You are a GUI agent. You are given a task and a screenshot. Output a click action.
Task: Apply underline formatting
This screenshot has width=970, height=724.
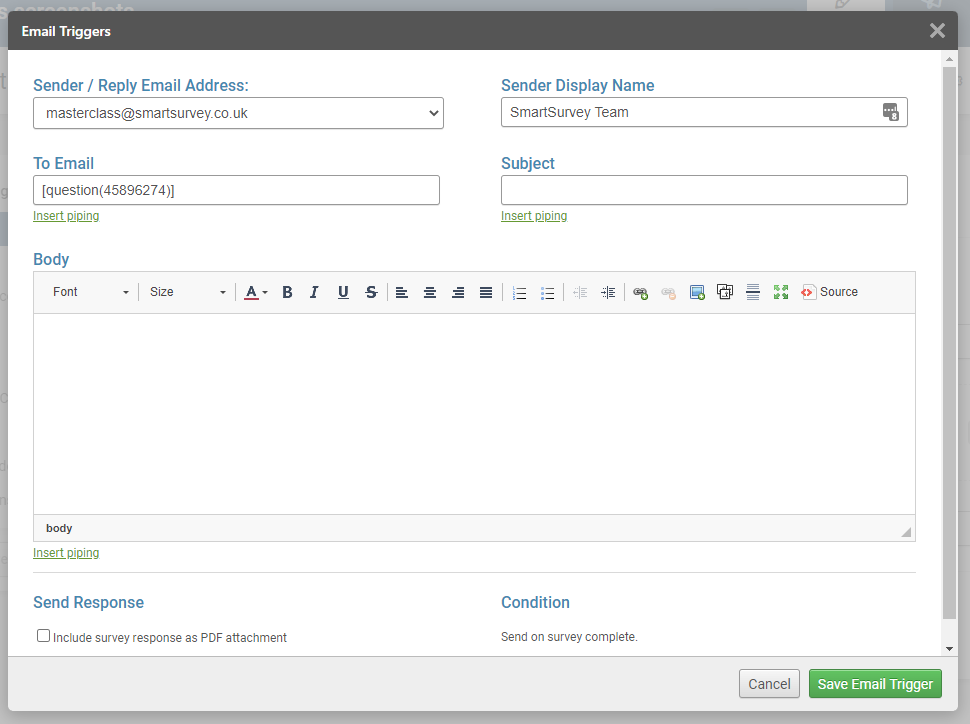coord(343,292)
